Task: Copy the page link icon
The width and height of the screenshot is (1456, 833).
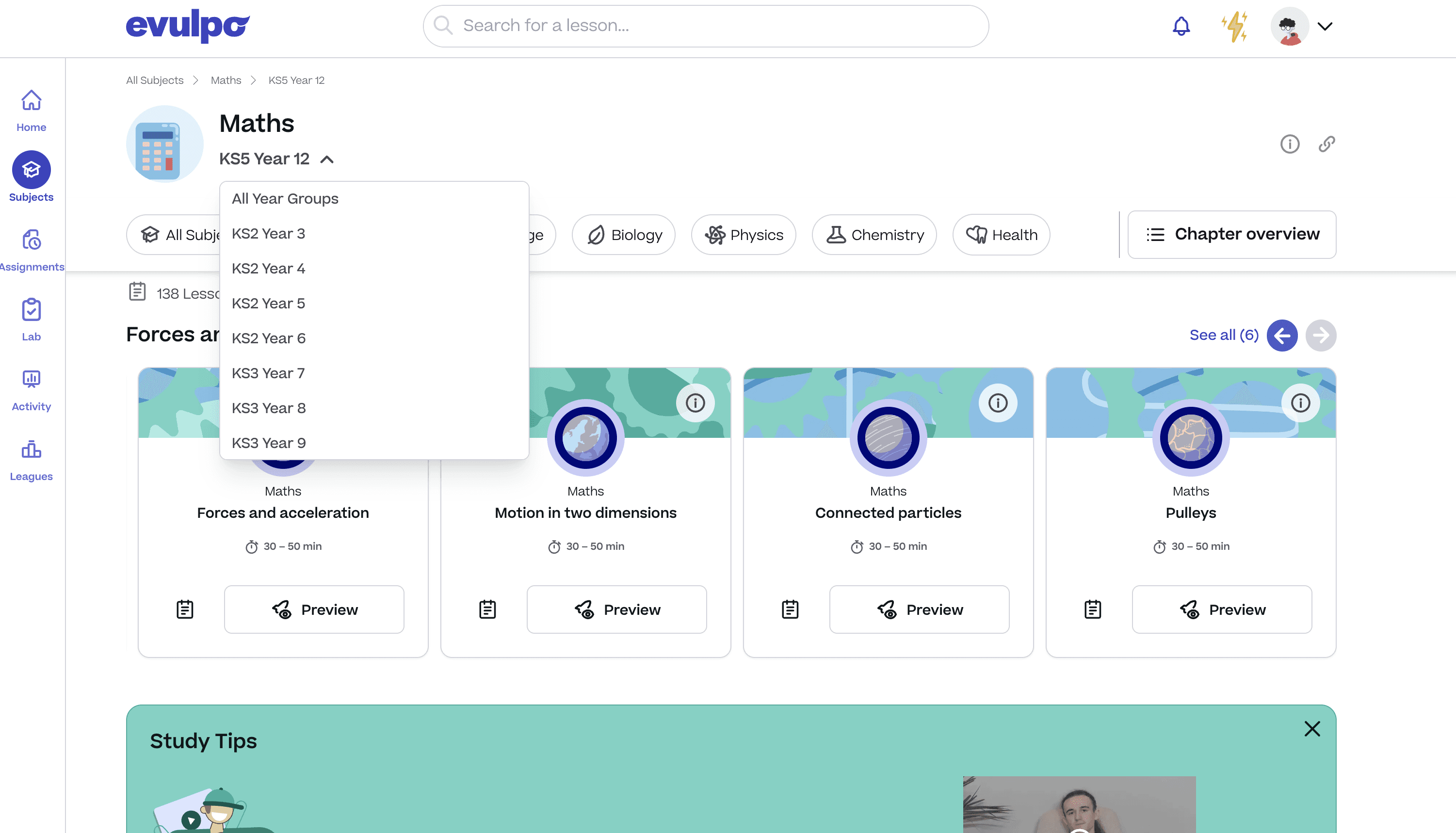Action: pyautogui.click(x=1327, y=144)
